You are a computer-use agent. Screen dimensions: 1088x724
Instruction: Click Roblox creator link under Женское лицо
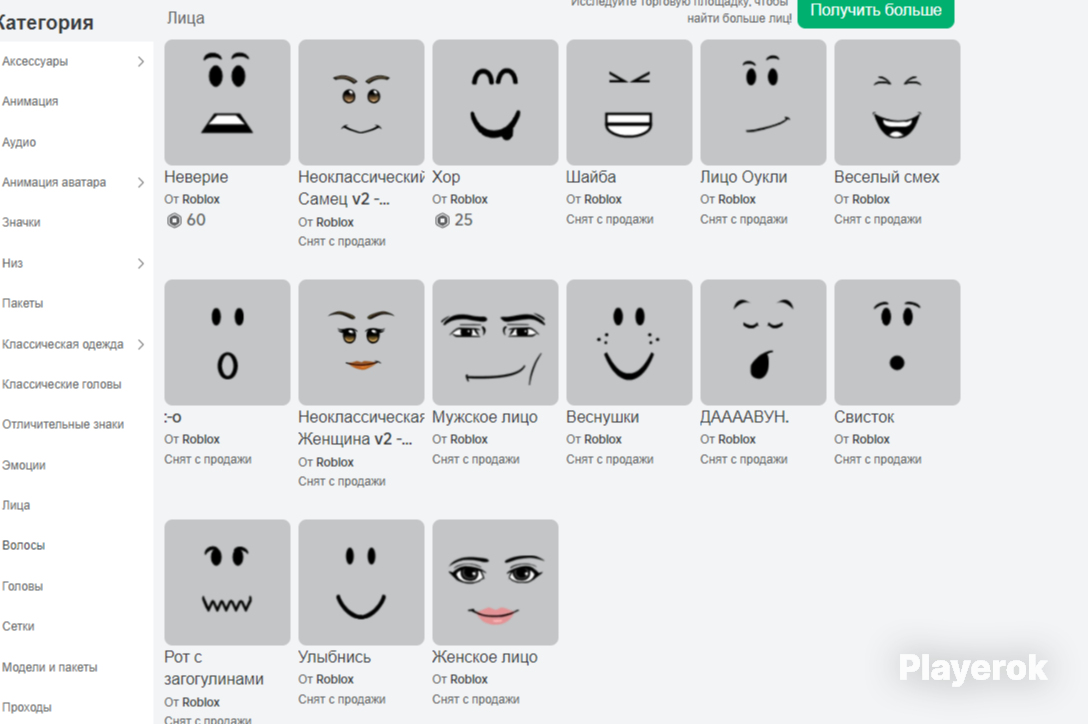tap(468, 680)
